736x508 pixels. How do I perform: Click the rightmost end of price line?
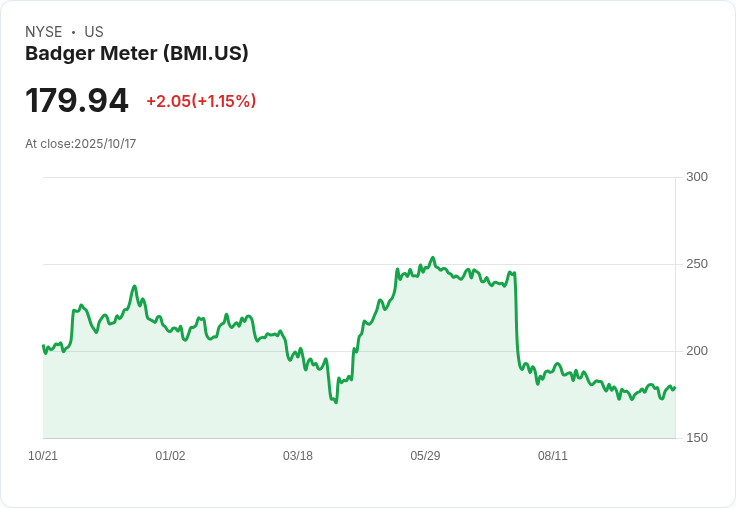pos(675,388)
